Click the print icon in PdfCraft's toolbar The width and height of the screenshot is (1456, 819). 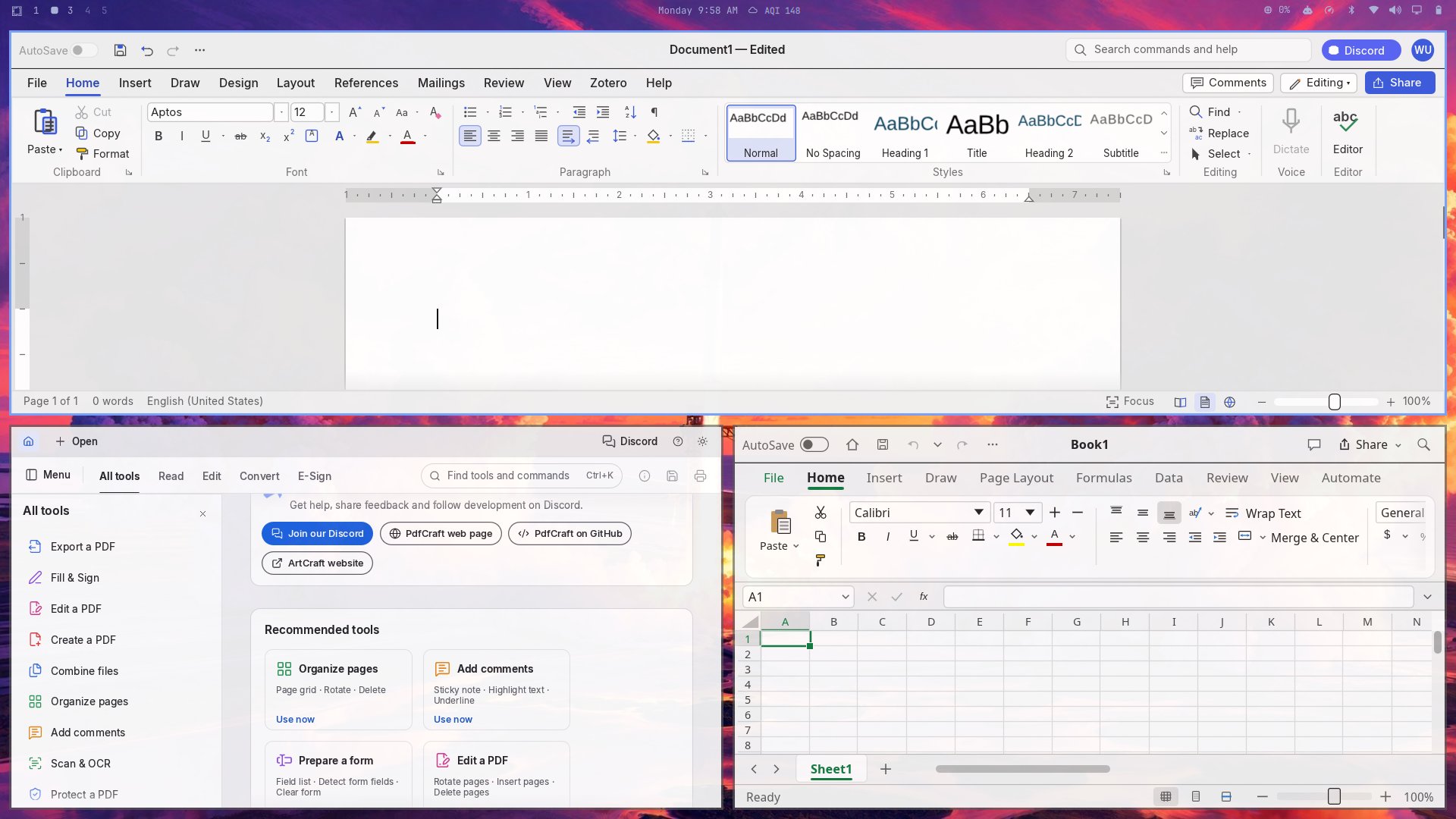point(700,476)
